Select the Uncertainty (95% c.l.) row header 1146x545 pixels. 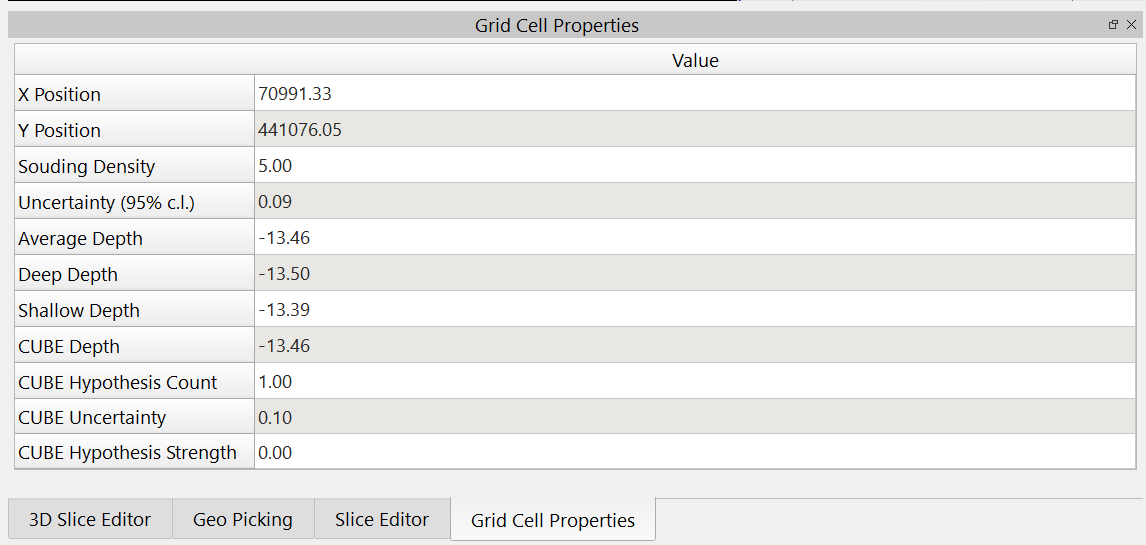(x=135, y=203)
